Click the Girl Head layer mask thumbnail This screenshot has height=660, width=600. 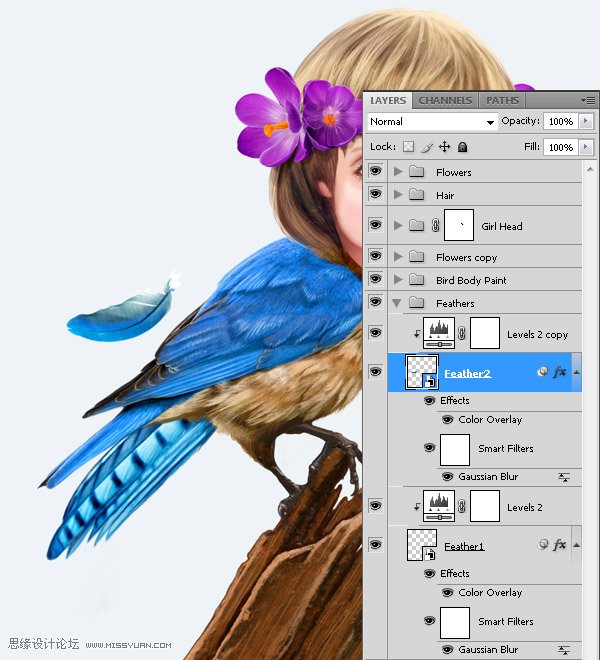[459, 225]
